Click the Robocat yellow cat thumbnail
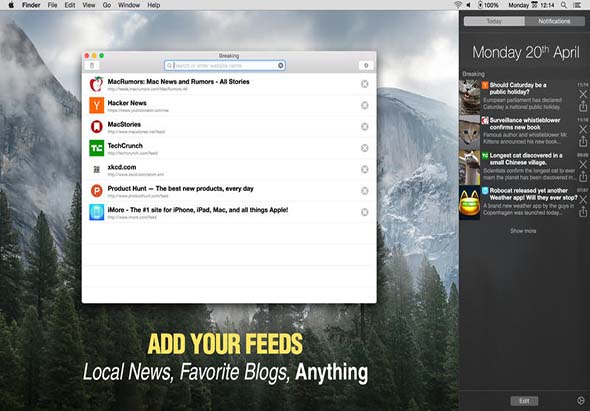This screenshot has height=411, width=590. tap(470, 202)
